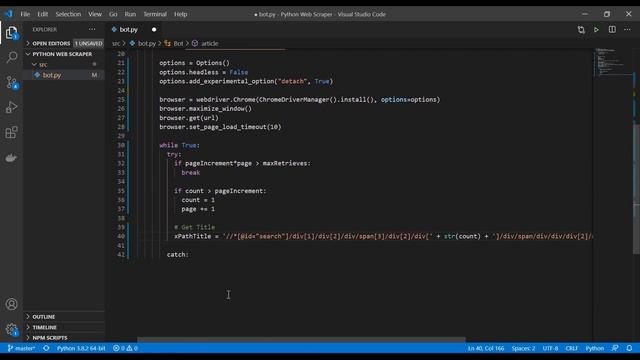This screenshot has height=360, width=640.
Task: Open the Run and Debug view
Action: (11, 107)
